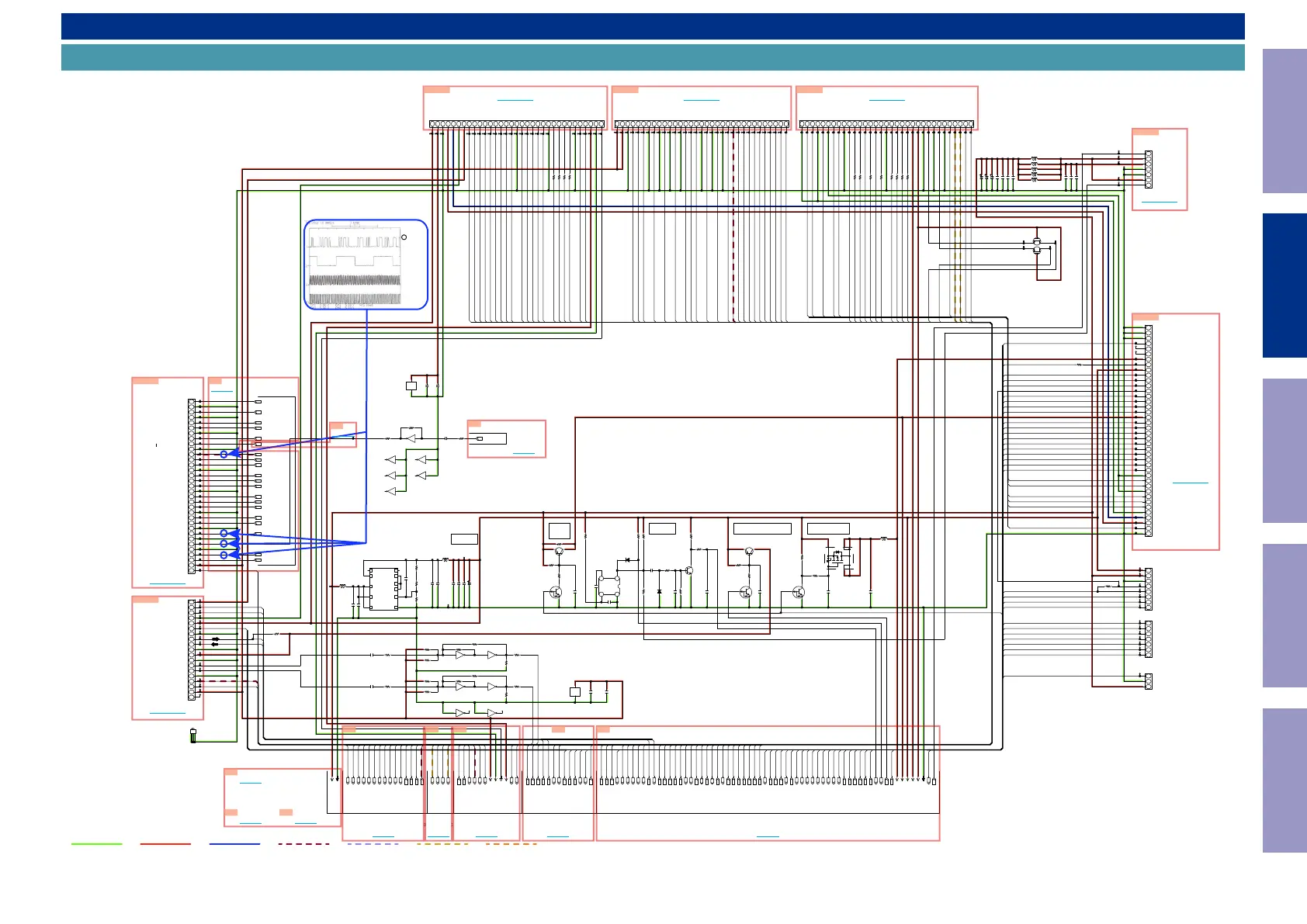Select the dark blue side tab
The image size is (1307, 924).
tap(1284, 286)
